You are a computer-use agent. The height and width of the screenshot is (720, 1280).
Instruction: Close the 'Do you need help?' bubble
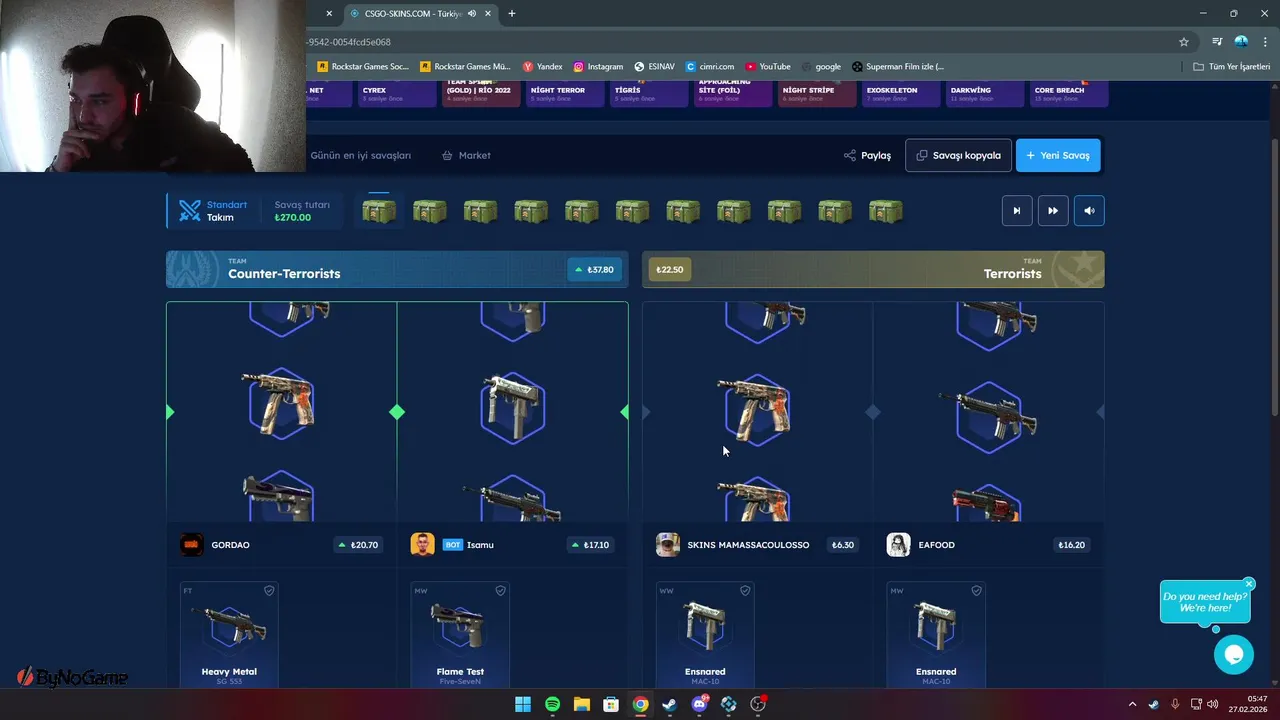point(1249,584)
